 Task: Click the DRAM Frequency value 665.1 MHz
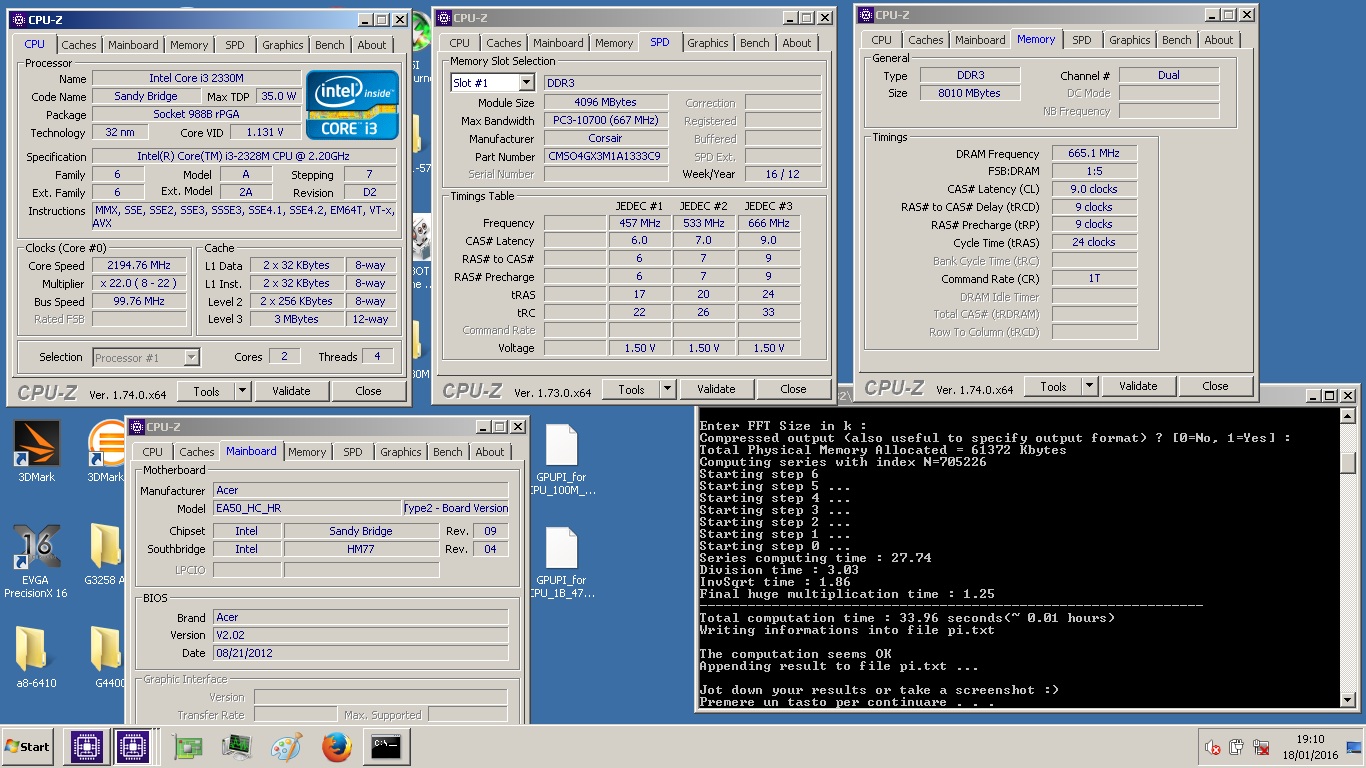click(x=1094, y=154)
